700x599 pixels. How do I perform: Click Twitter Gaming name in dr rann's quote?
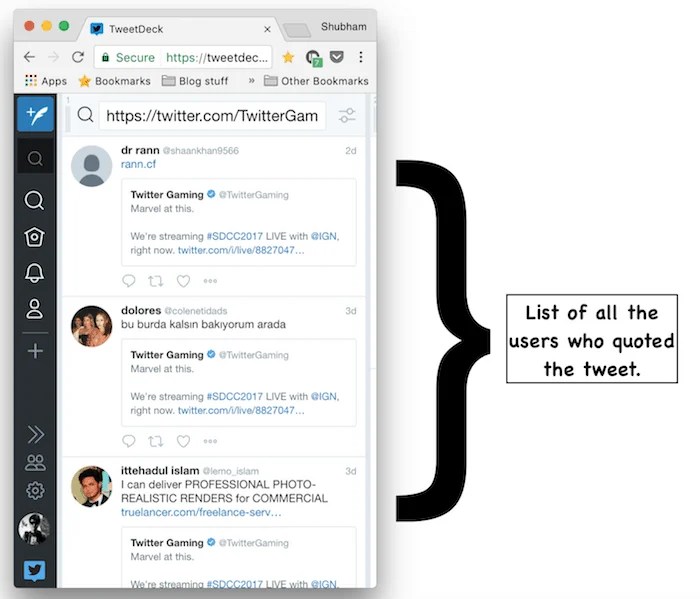pos(167,195)
